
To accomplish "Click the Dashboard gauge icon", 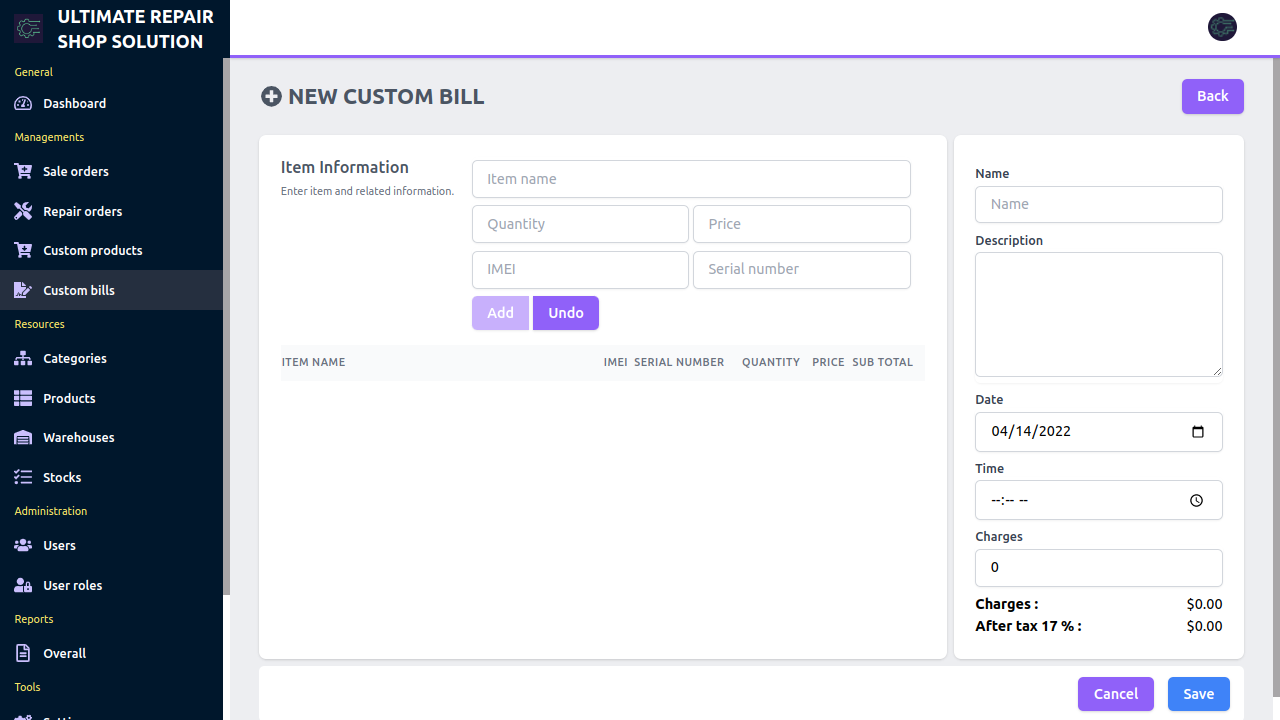I will (23, 104).
